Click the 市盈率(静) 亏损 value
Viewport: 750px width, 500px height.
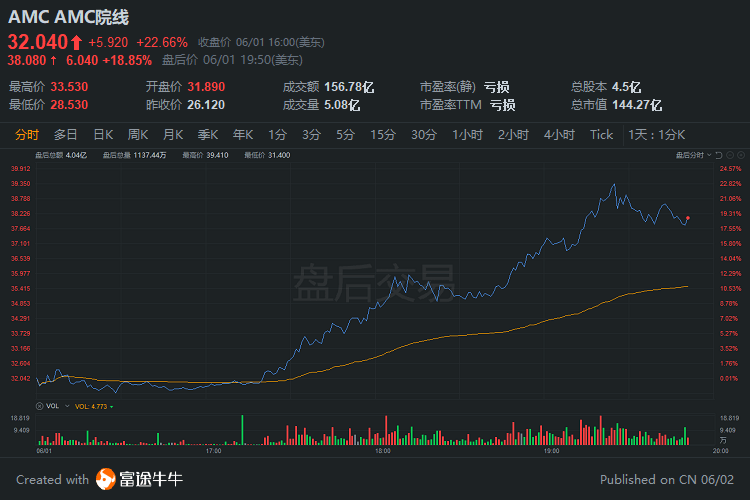click(496, 87)
